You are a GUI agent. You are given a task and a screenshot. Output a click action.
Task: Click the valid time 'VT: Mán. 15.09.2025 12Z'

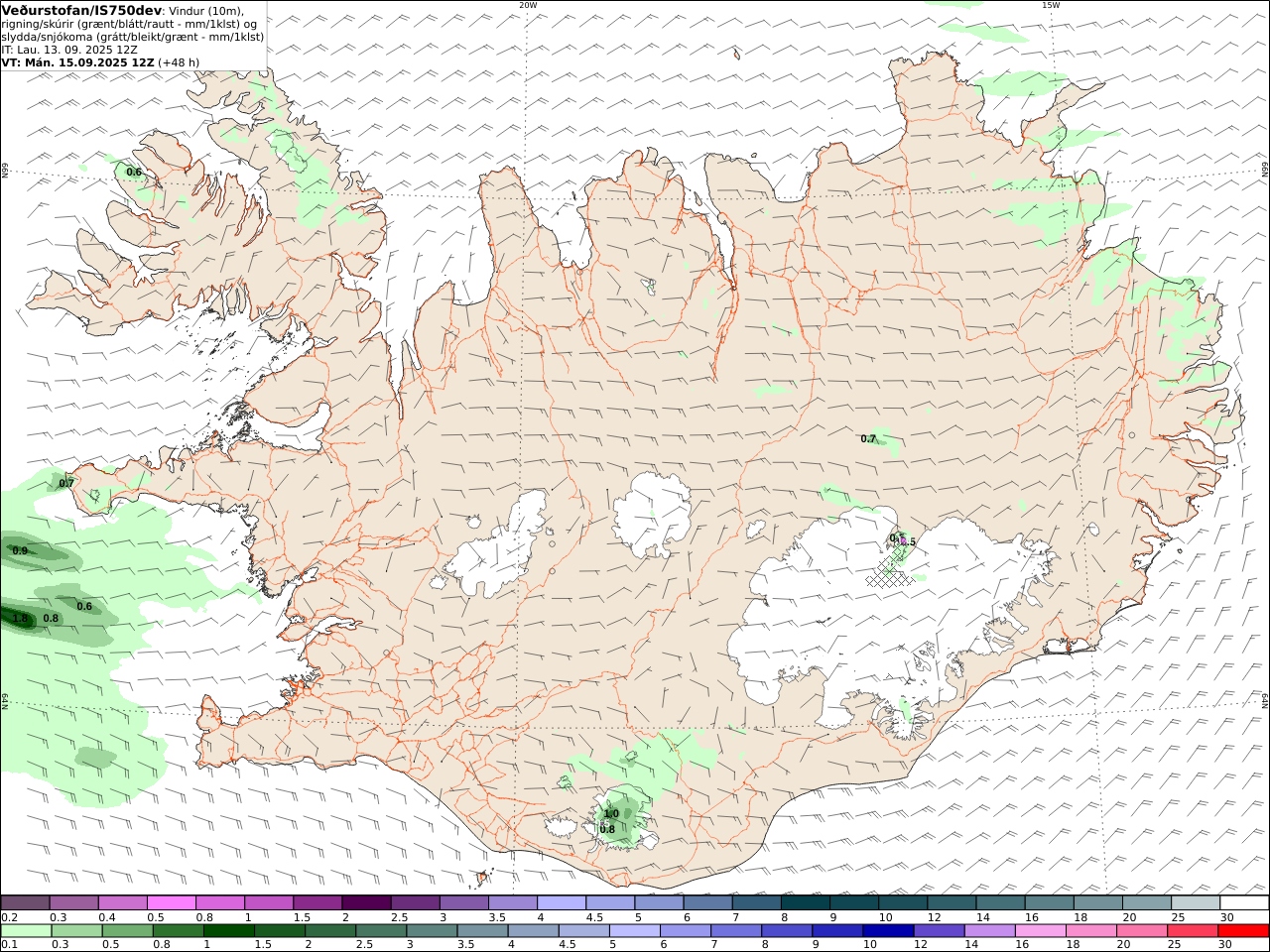78,61
